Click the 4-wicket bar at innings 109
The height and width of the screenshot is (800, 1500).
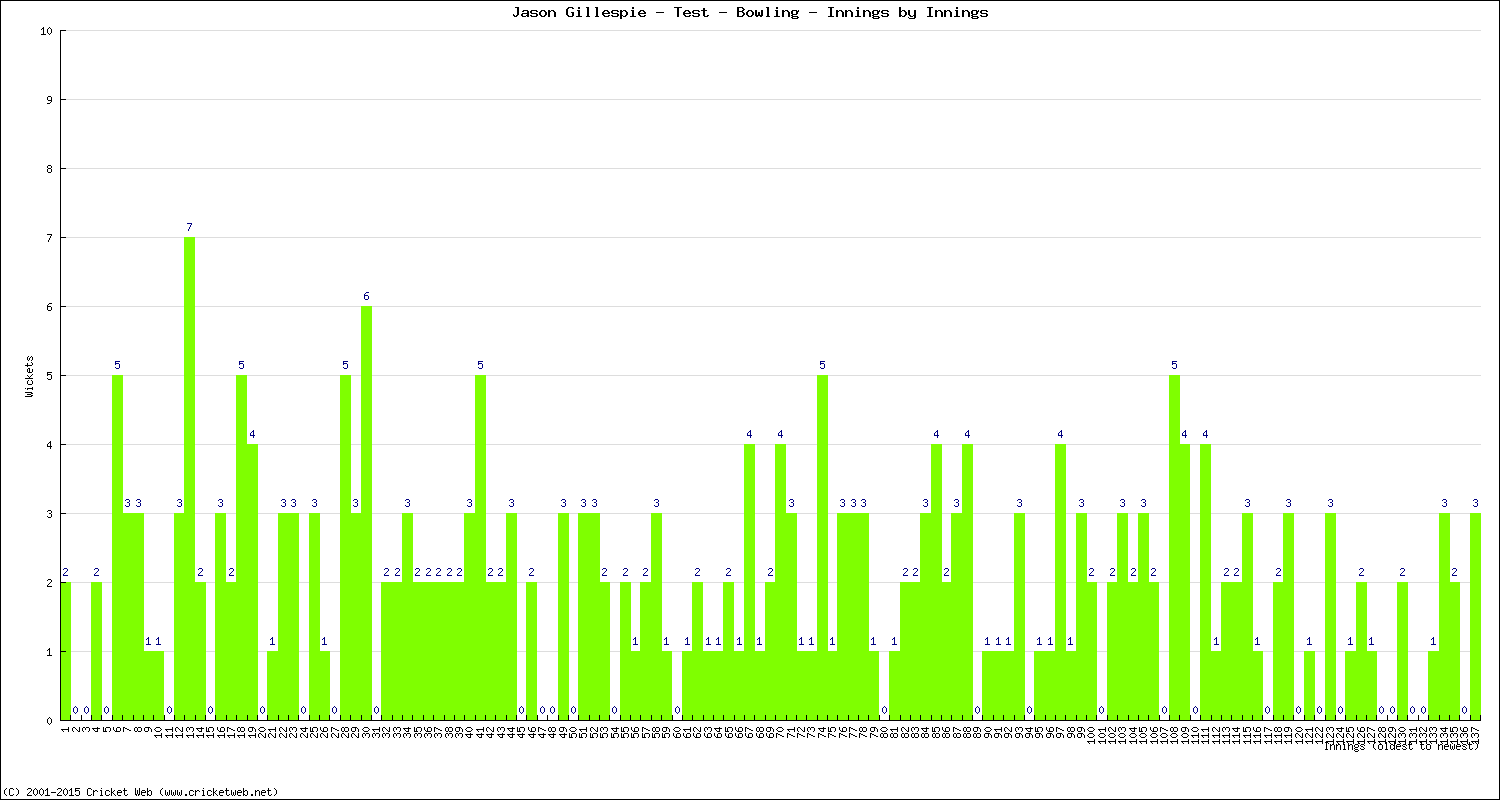point(1185,582)
